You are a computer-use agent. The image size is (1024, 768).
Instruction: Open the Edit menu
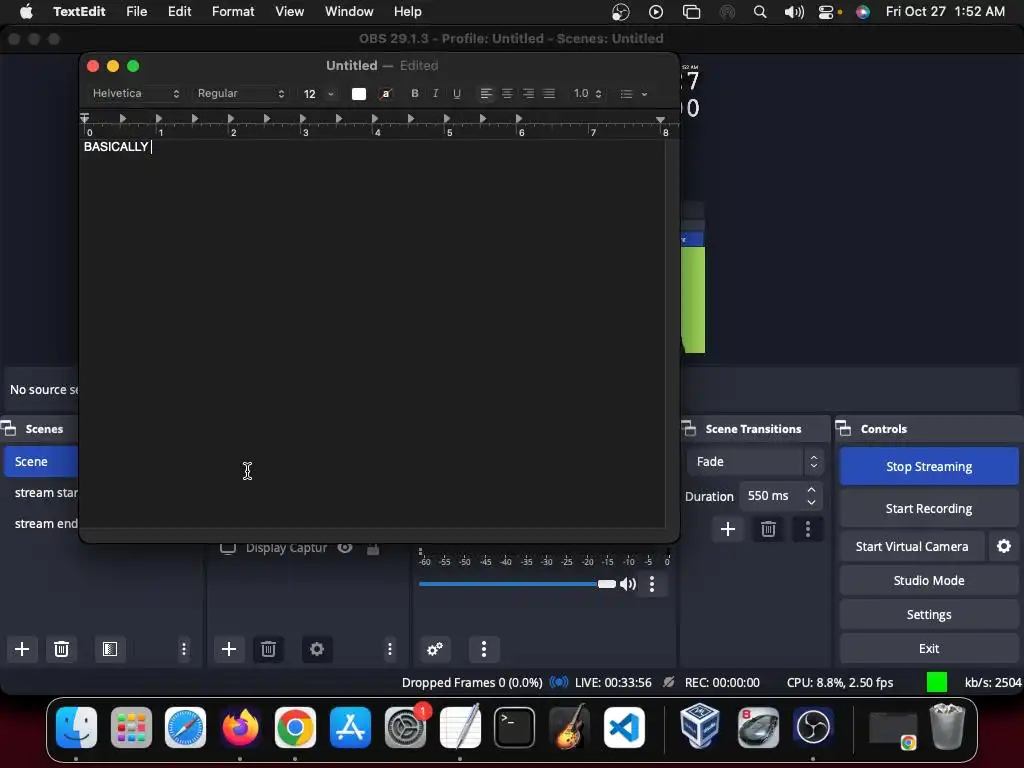[179, 11]
